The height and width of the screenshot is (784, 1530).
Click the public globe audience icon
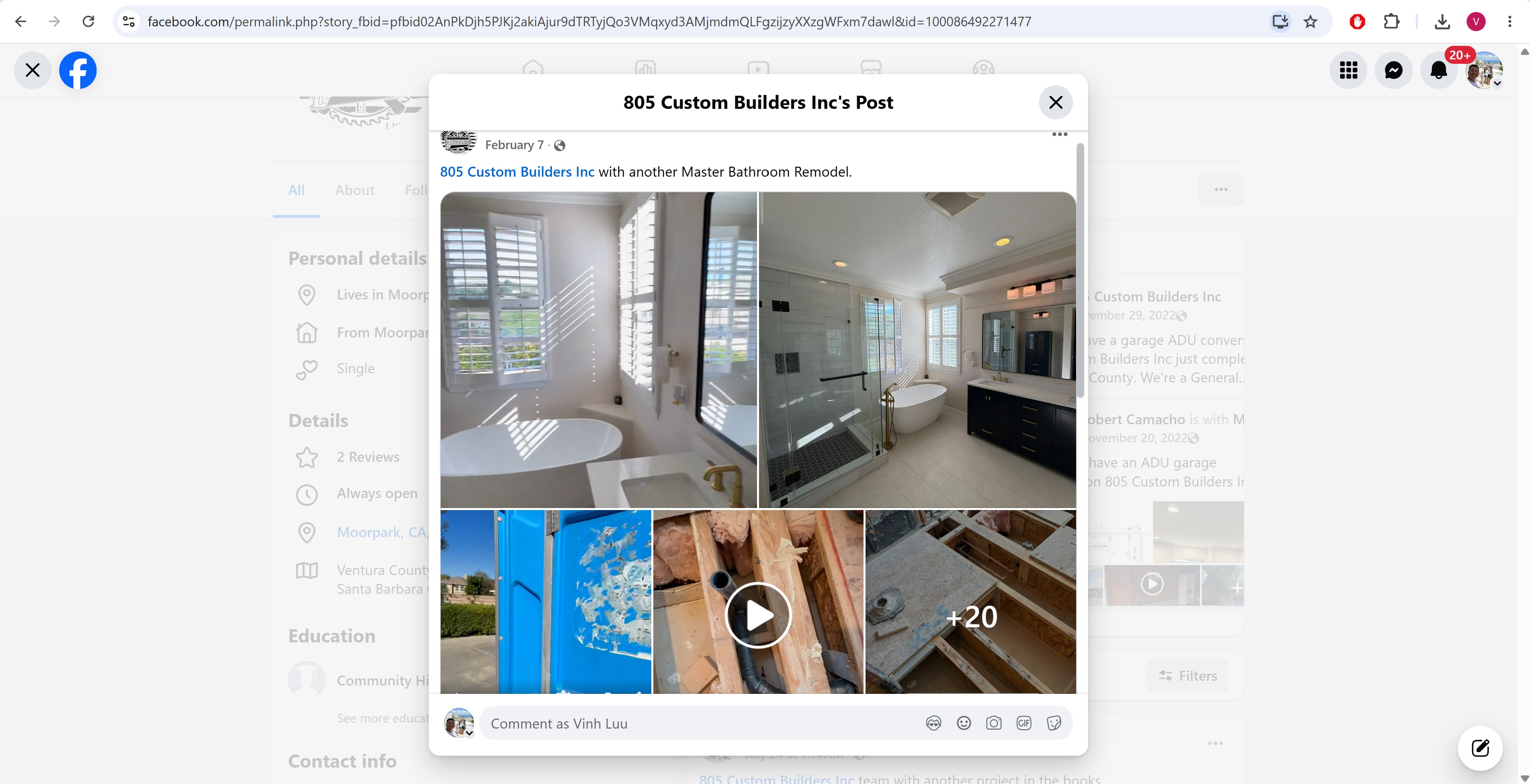[560, 146]
